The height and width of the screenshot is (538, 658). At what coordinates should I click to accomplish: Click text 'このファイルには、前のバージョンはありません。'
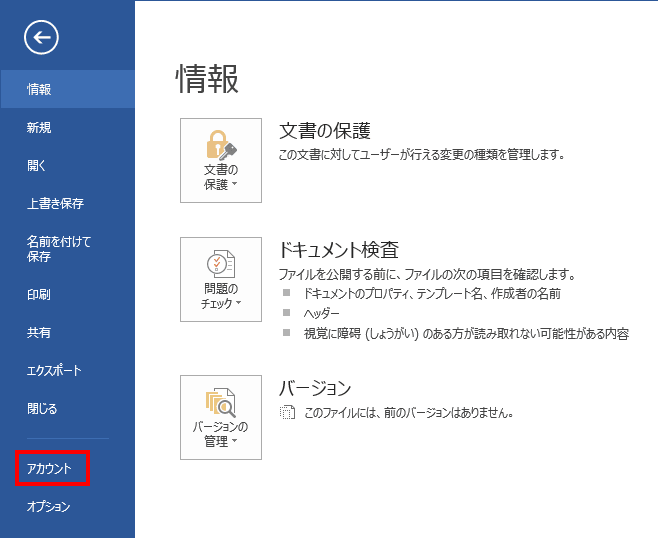coord(409,413)
